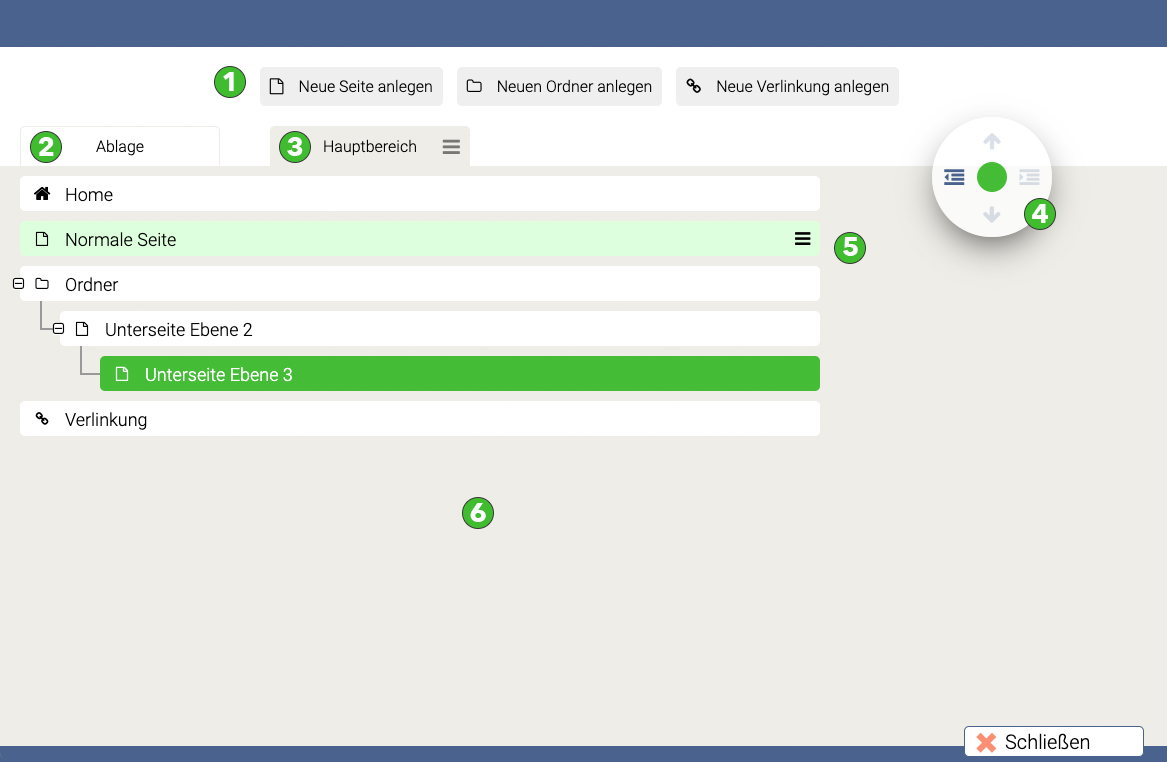The height and width of the screenshot is (762, 1167).
Task: Click the Home house icon
Action: pos(42,194)
